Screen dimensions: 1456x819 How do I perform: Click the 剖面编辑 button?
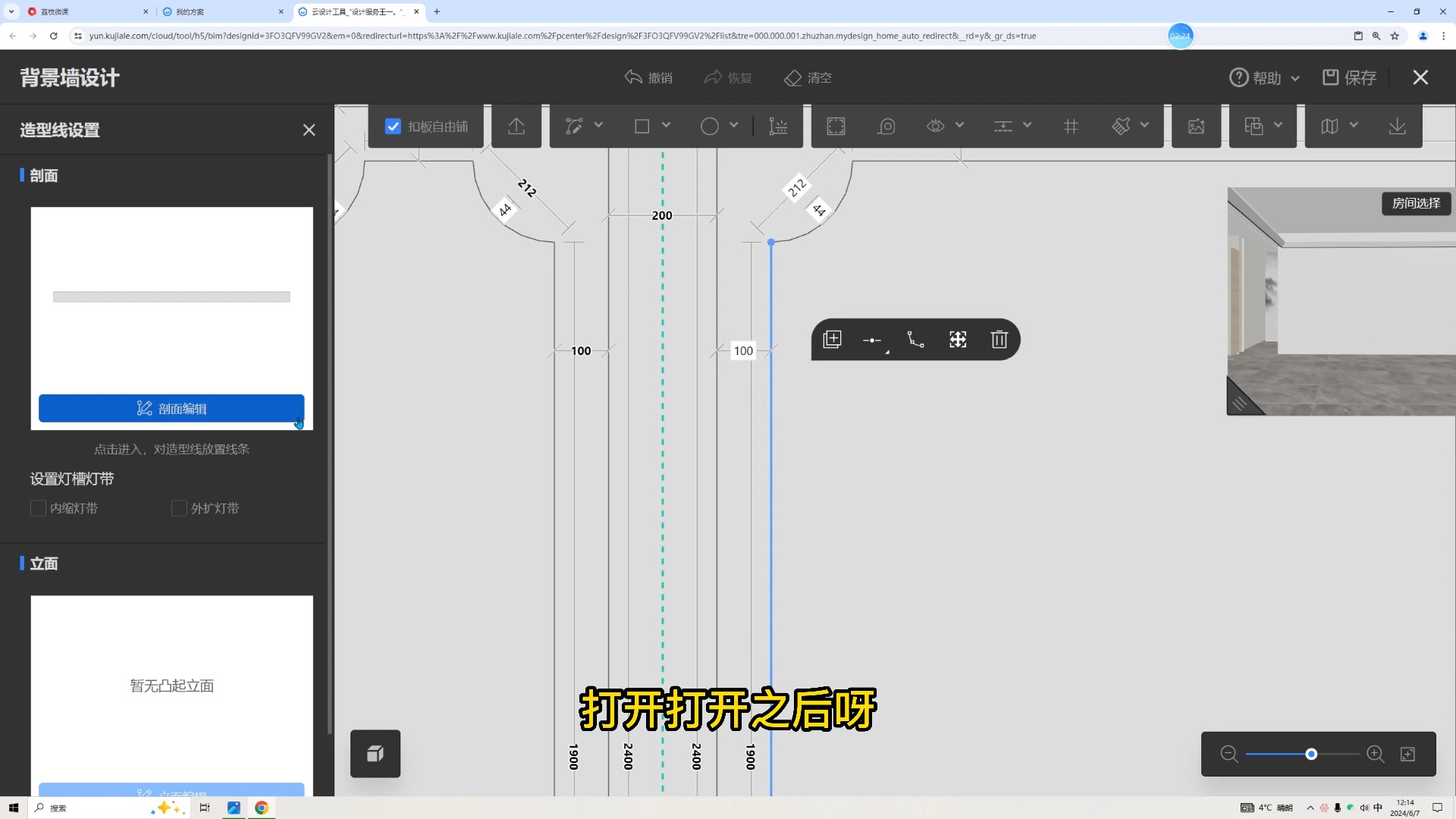171,408
